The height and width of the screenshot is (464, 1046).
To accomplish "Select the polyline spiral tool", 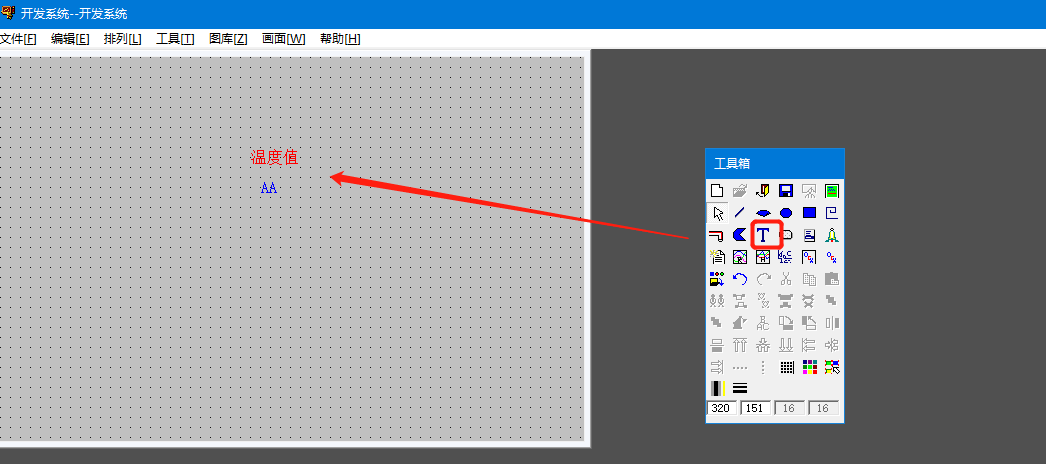I will pyautogui.click(x=831, y=213).
